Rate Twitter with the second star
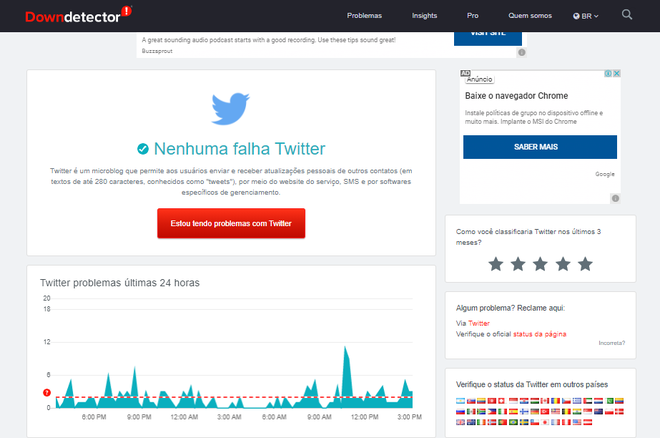Image resolution: width=660 pixels, height=438 pixels. point(518,264)
